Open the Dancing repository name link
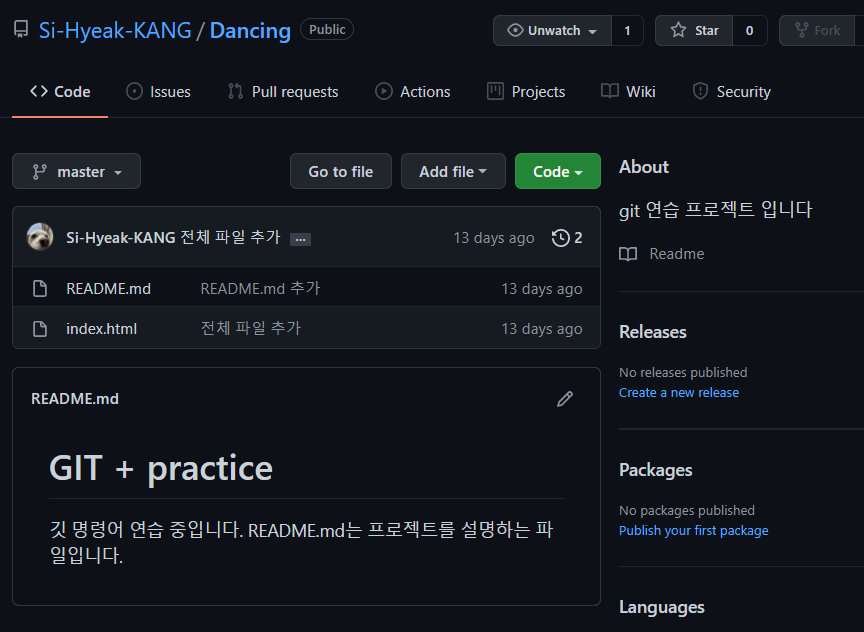 [x=250, y=30]
